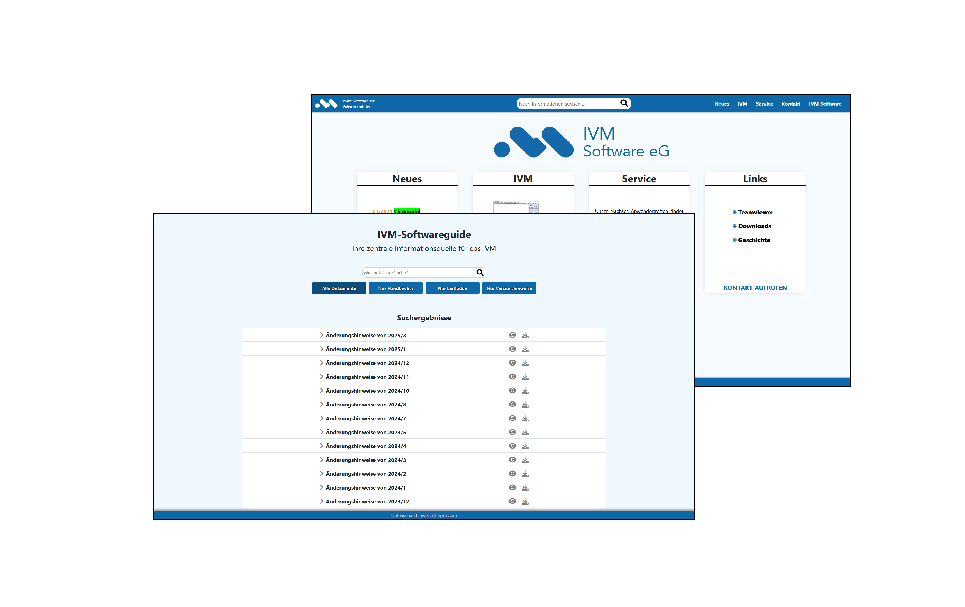Download the Änderungshinweise 2025/1 document
Image resolution: width=965 pixels, height=607 pixels.
coord(526,349)
